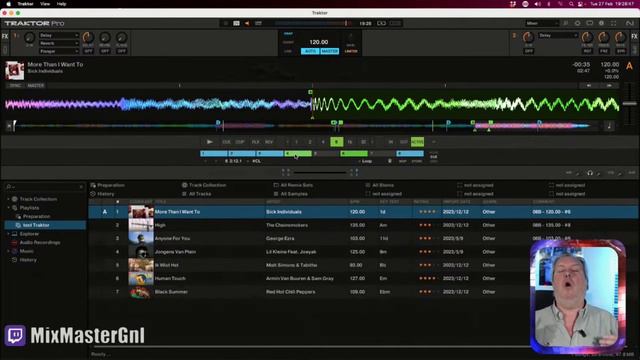Viewport: 640px width, 360px height.
Task: Turn on Reverb effect OFF button
Action: click(x=105, y=51)
